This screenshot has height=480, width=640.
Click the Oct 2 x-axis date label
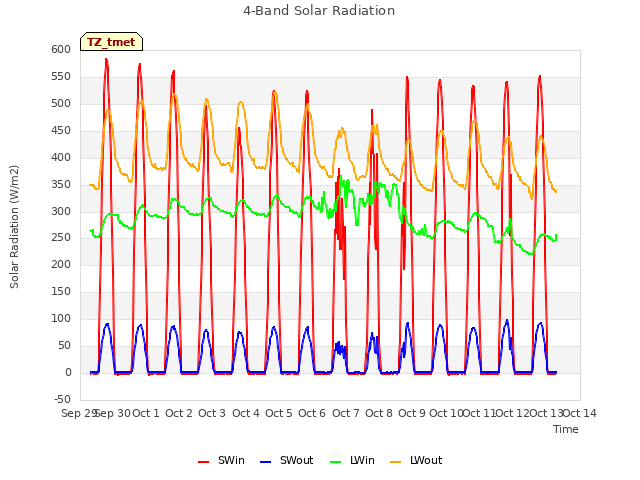(x=179, y=413)
